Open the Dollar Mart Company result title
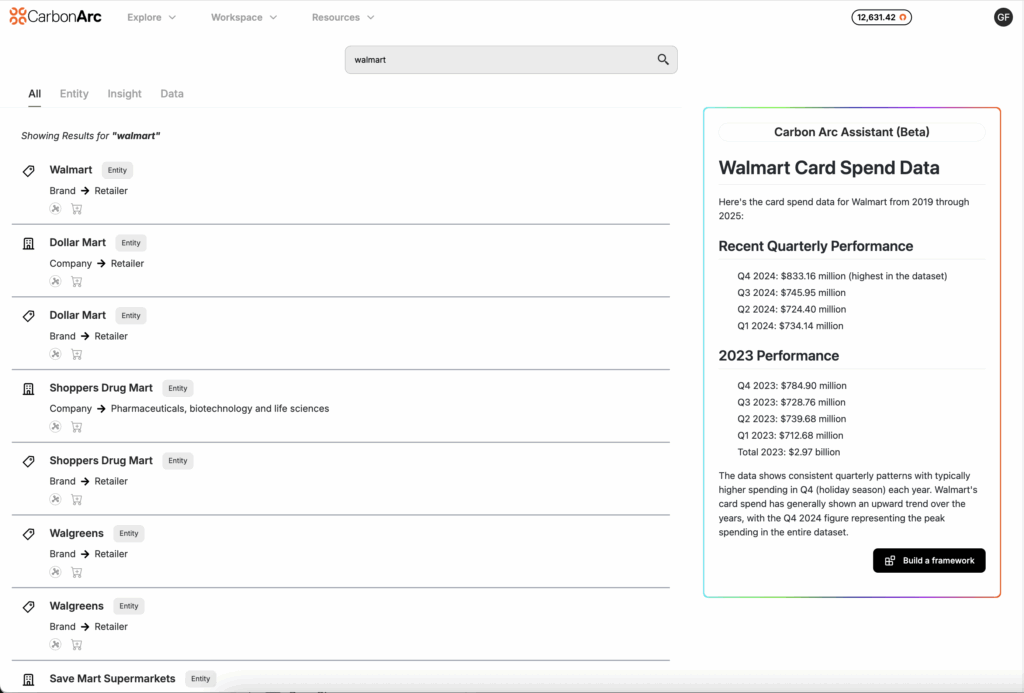Image resolution: width=1024 pixels, height=693 pixels. pos(78,242)
